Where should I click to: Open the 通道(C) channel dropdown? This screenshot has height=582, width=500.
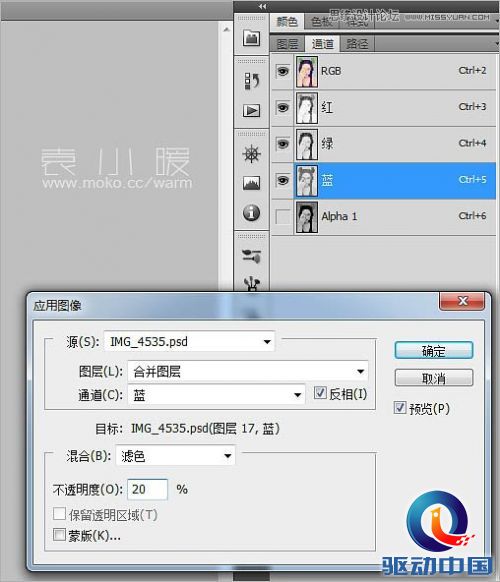click(x=216, y=395)
